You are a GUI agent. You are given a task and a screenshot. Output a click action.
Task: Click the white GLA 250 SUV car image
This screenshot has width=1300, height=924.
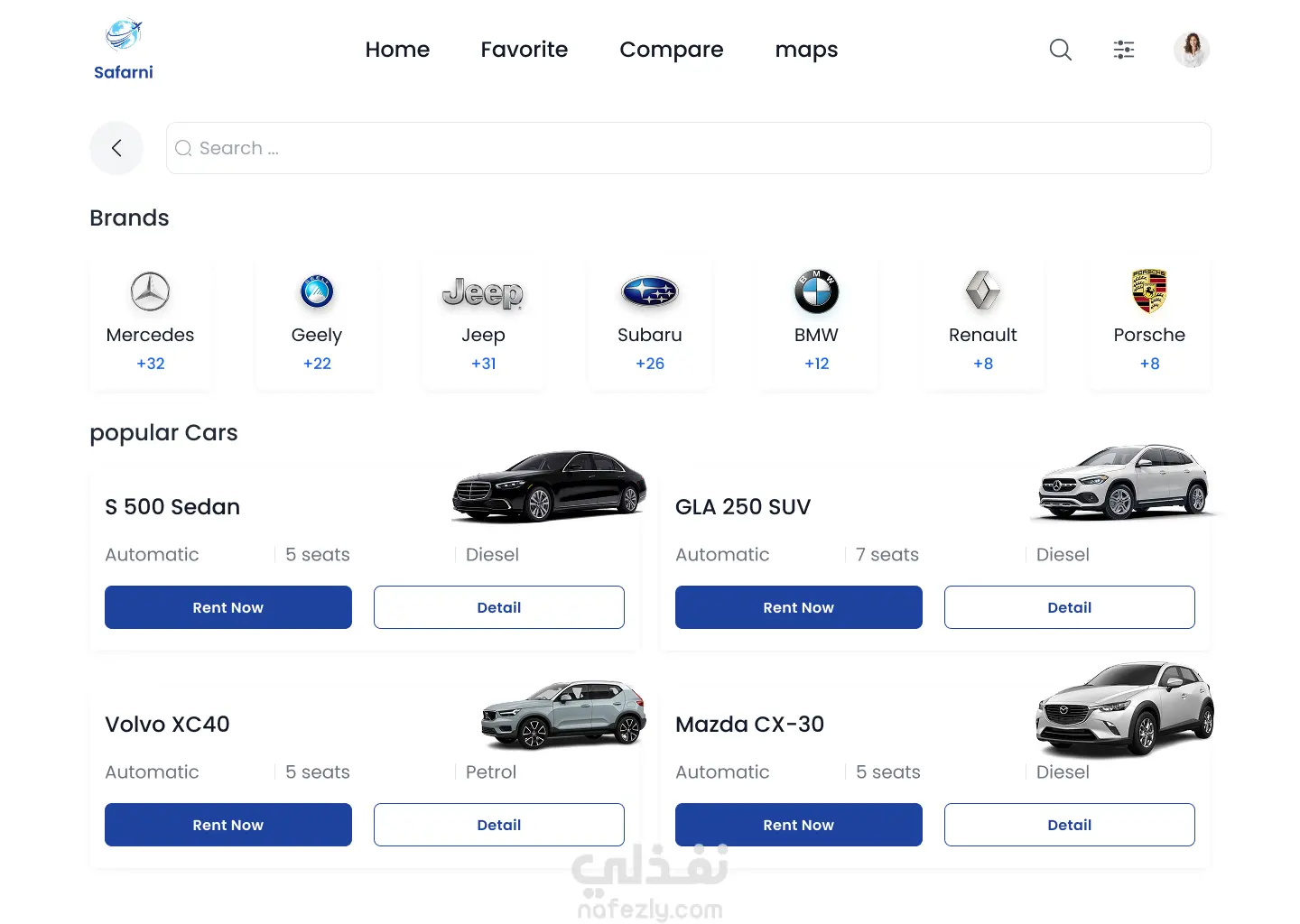click(1124, 481)
